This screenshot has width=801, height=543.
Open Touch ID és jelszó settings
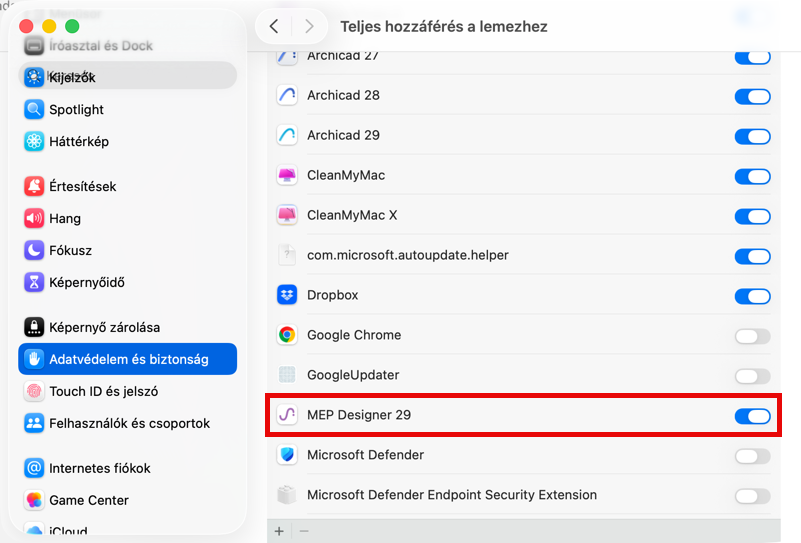pos(127,391)
